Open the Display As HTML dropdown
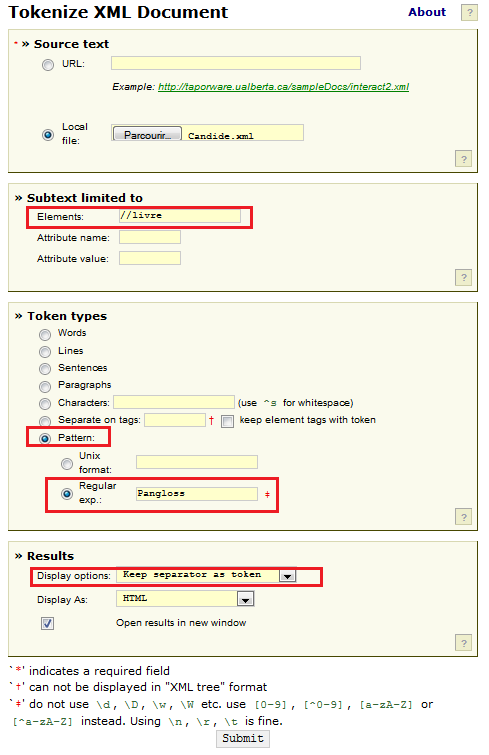The height and width of the screenshot is (755, 489). [x=245, y=599]
